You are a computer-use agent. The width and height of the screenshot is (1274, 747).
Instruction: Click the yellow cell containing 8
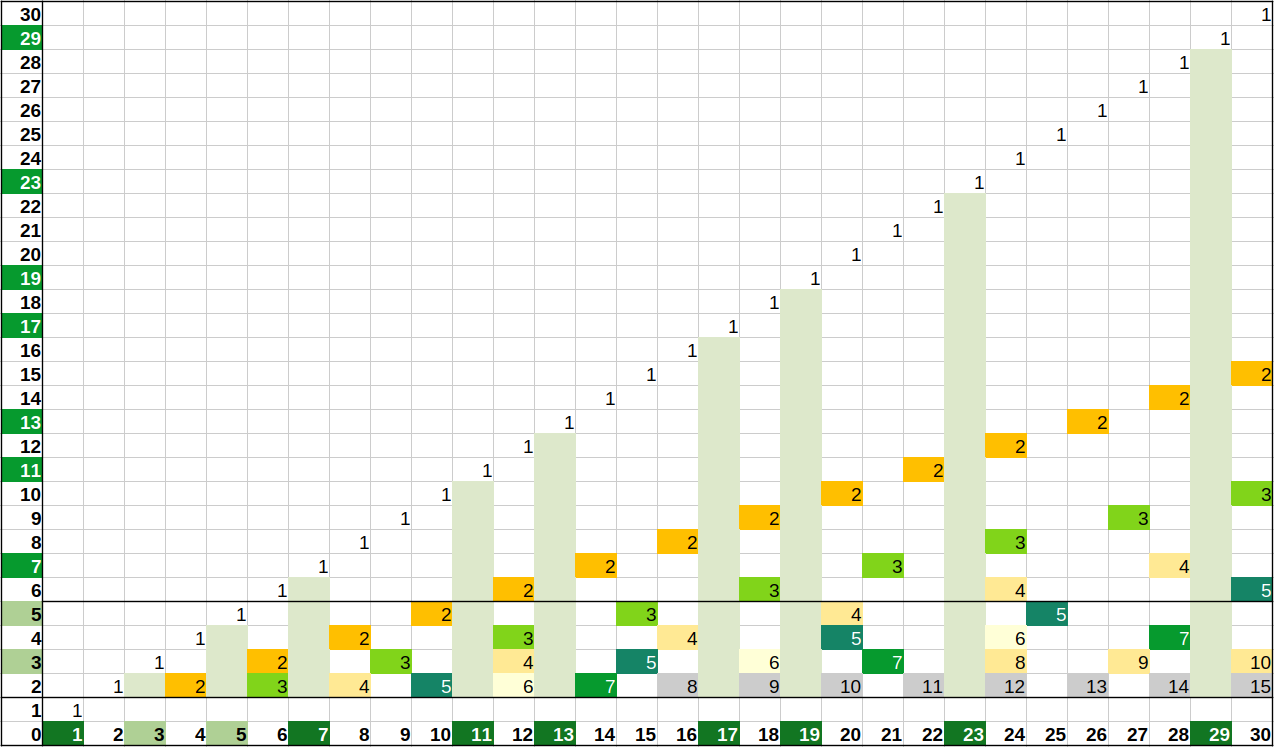point(1006,662)
